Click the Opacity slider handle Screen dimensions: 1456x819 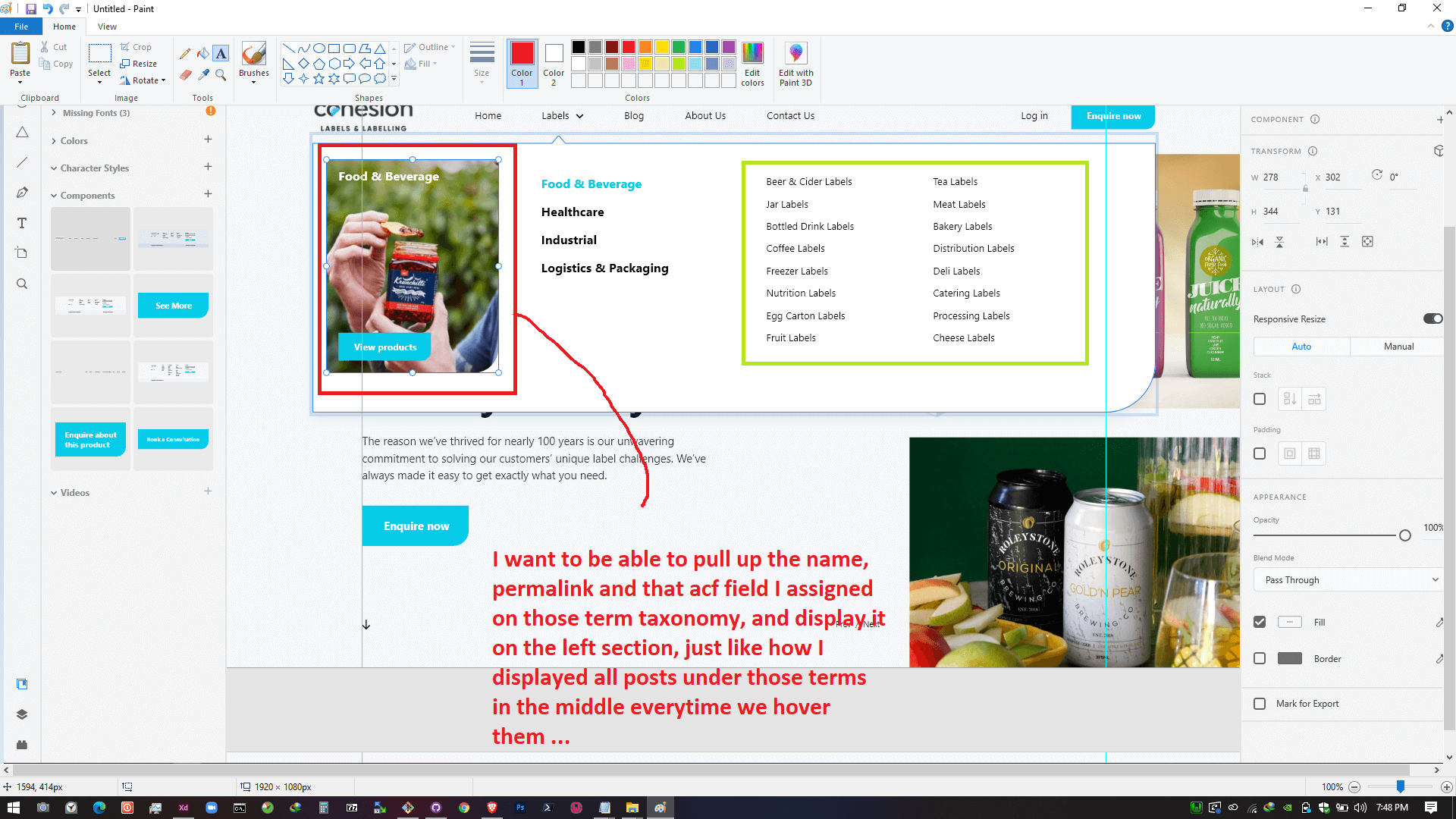pyautogui.click(x=1405, y=535)
